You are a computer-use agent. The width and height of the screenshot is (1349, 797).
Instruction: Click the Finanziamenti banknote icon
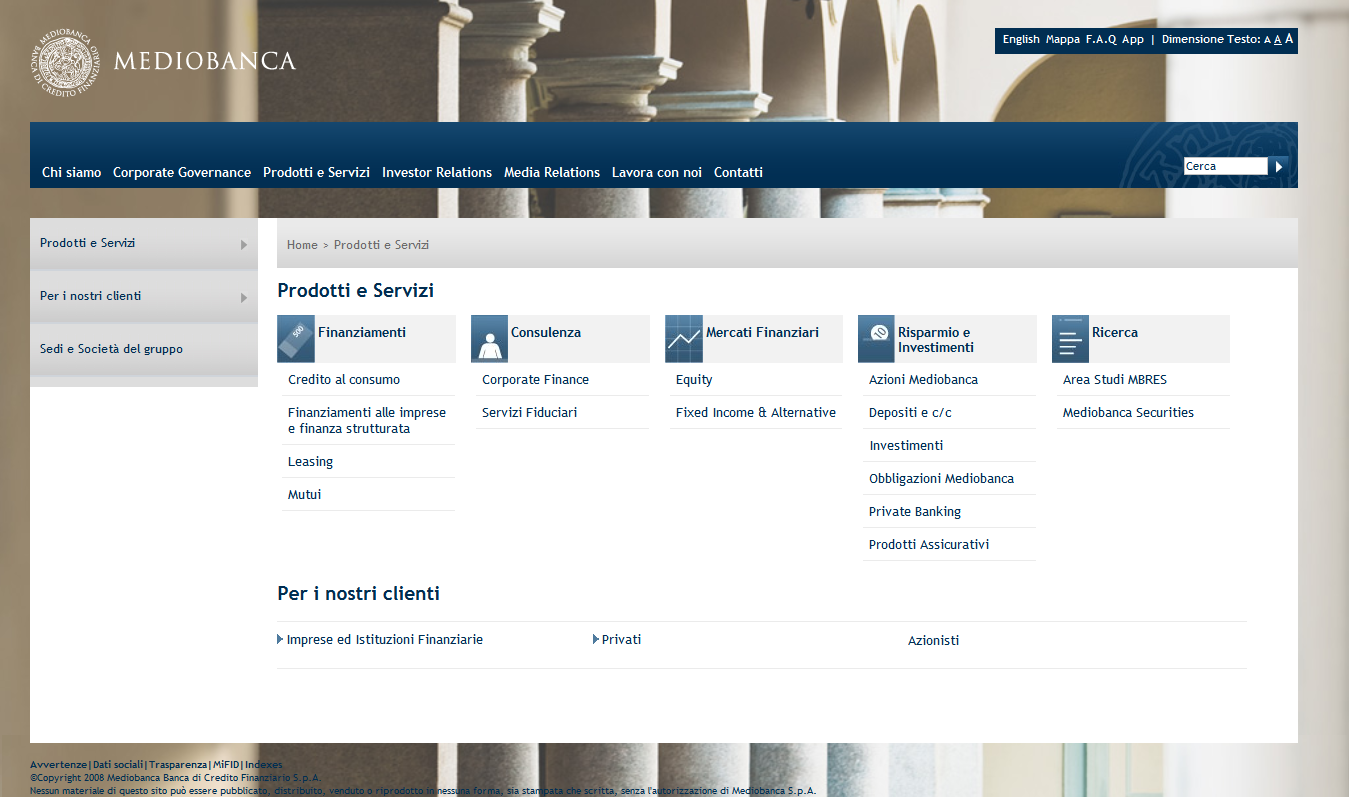point(296,339)
